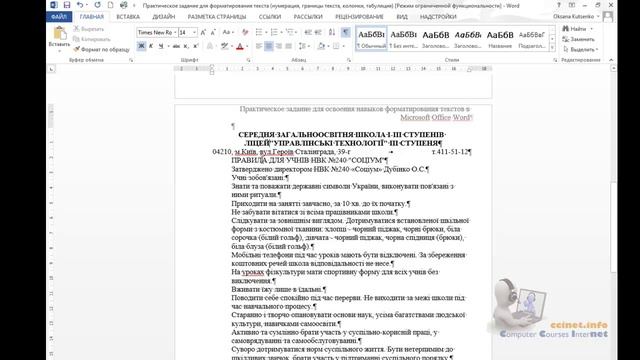
Task: Increase paragraph indent icon
Action: click(318, 32)
